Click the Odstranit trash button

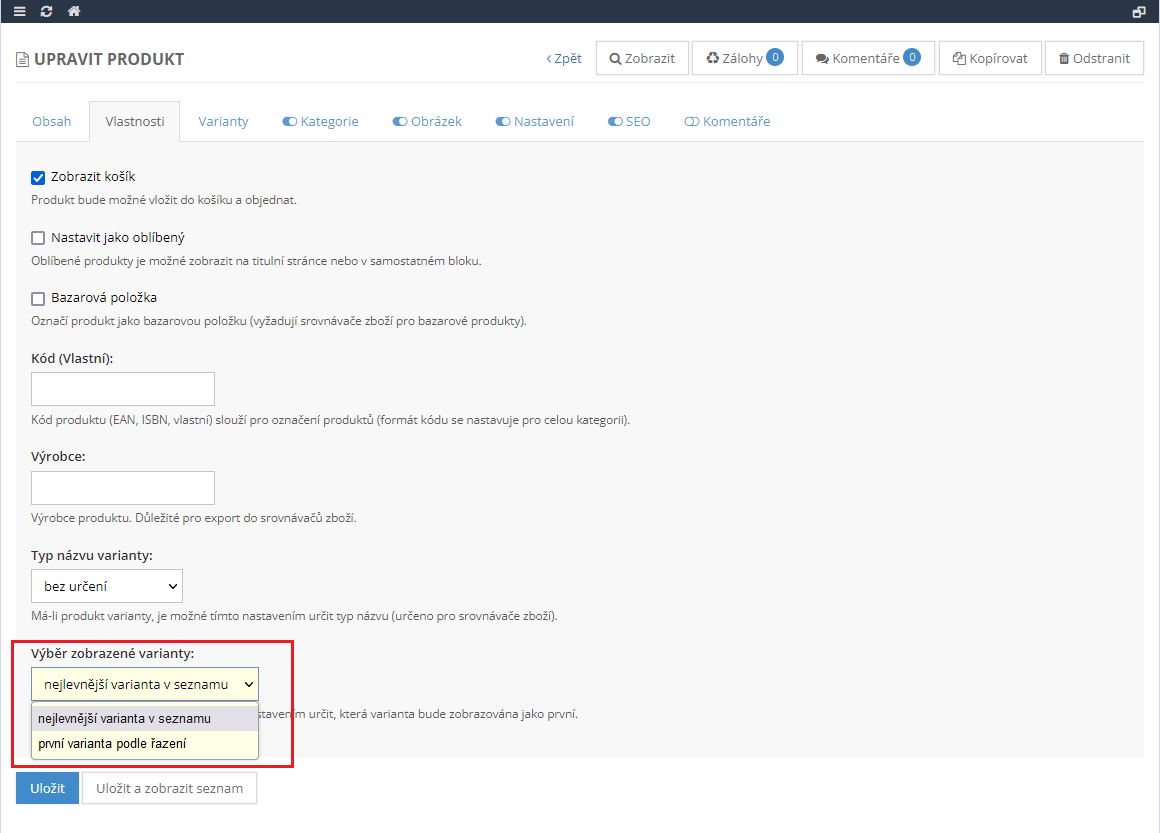click(1094, 59)
